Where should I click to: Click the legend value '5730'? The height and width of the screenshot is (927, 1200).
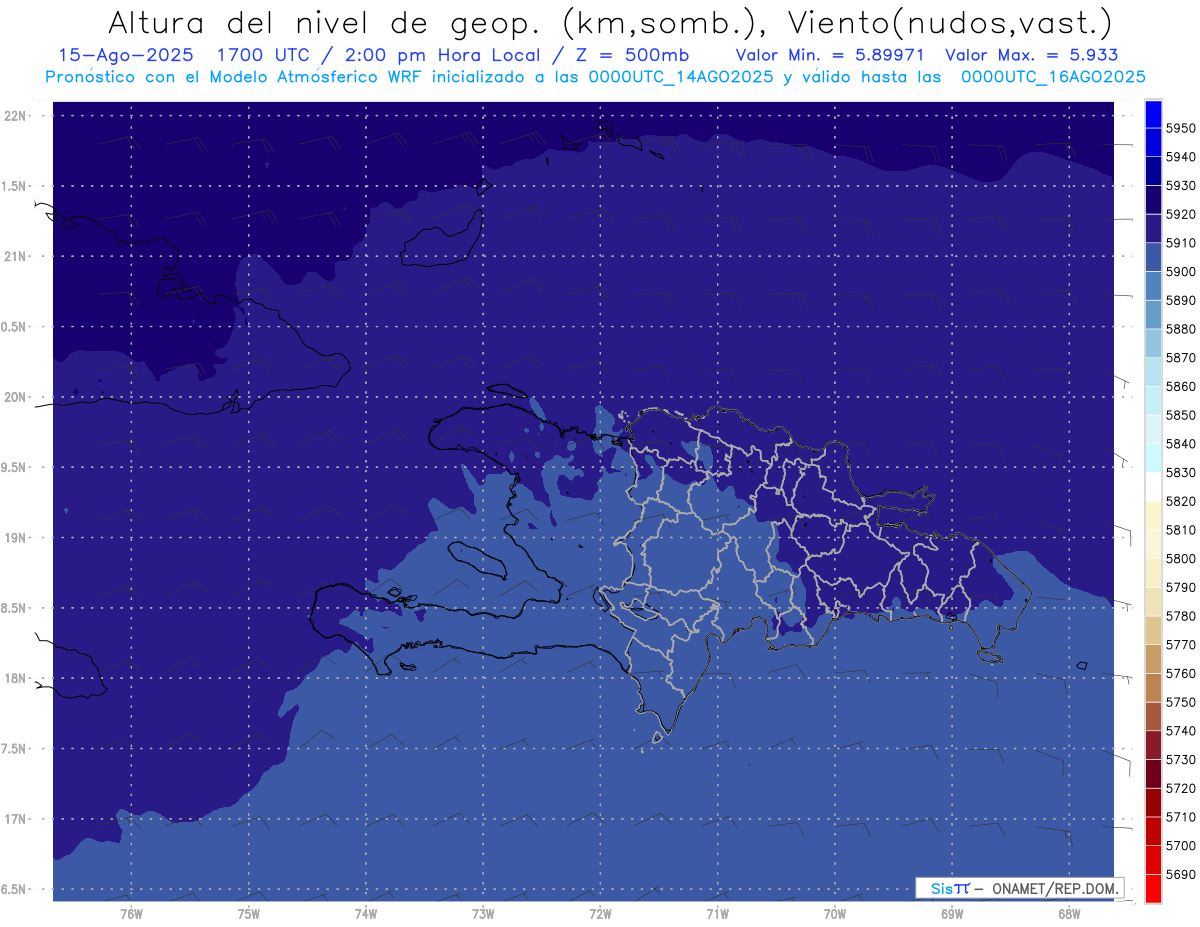pos(1180,760)
